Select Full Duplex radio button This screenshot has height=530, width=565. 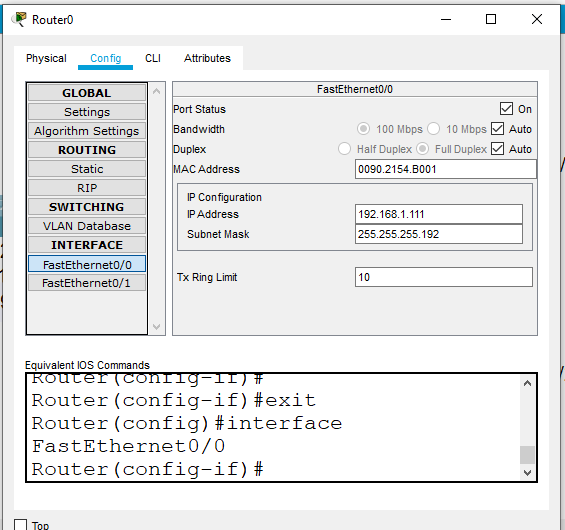coord(423,148)
